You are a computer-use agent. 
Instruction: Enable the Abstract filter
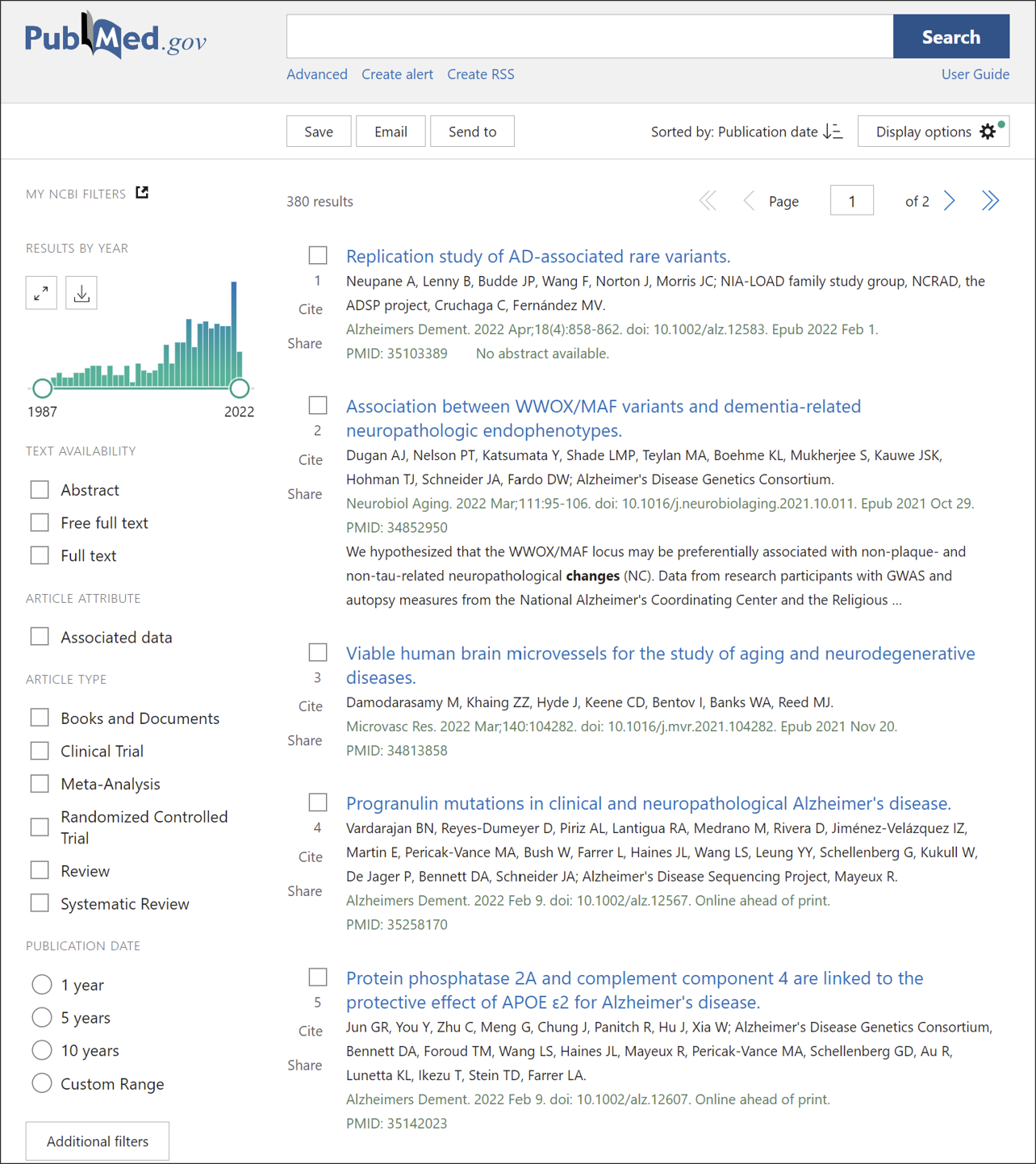tap(40, 490)
